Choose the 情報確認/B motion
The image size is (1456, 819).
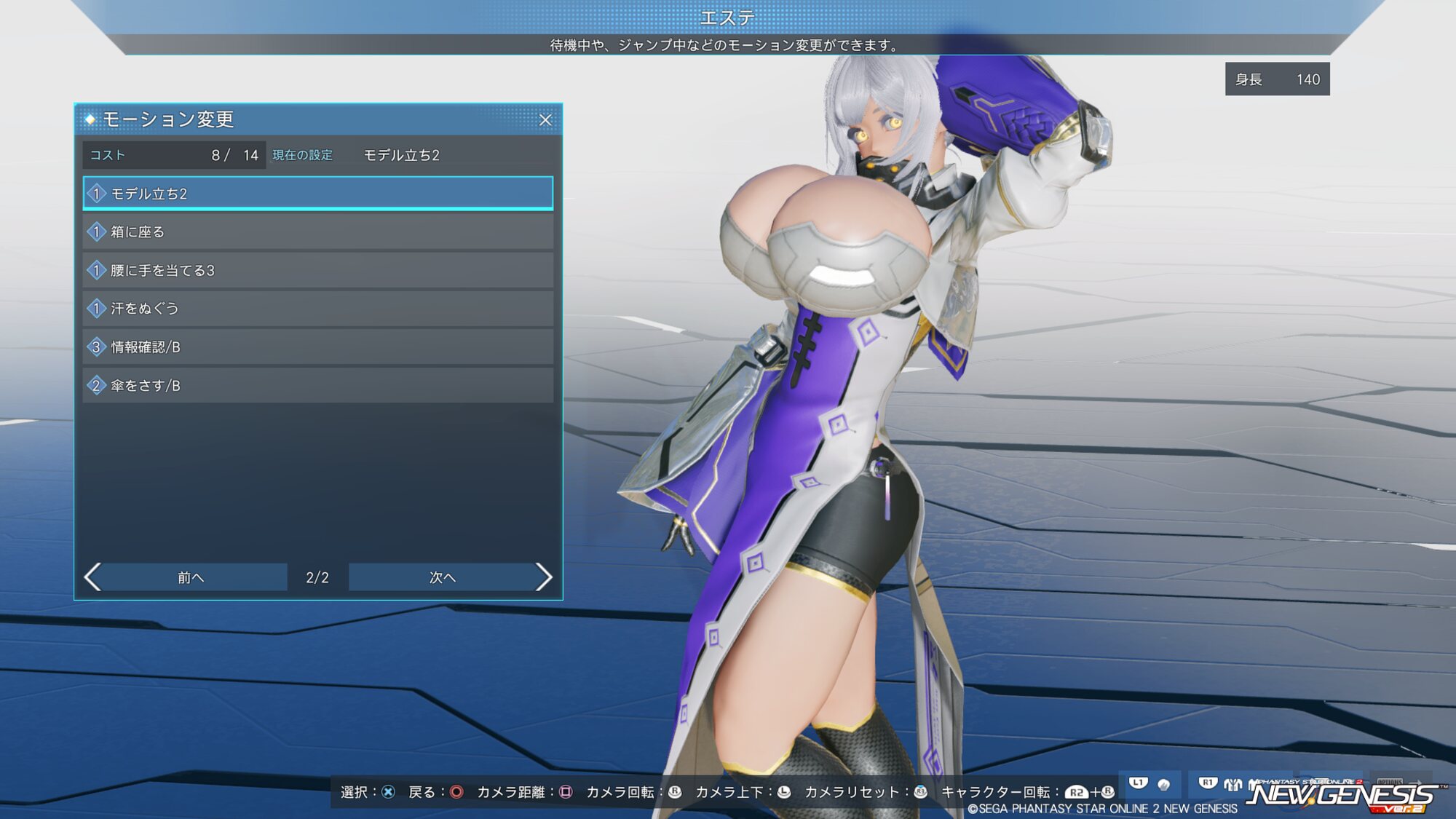tap(318, 347)
